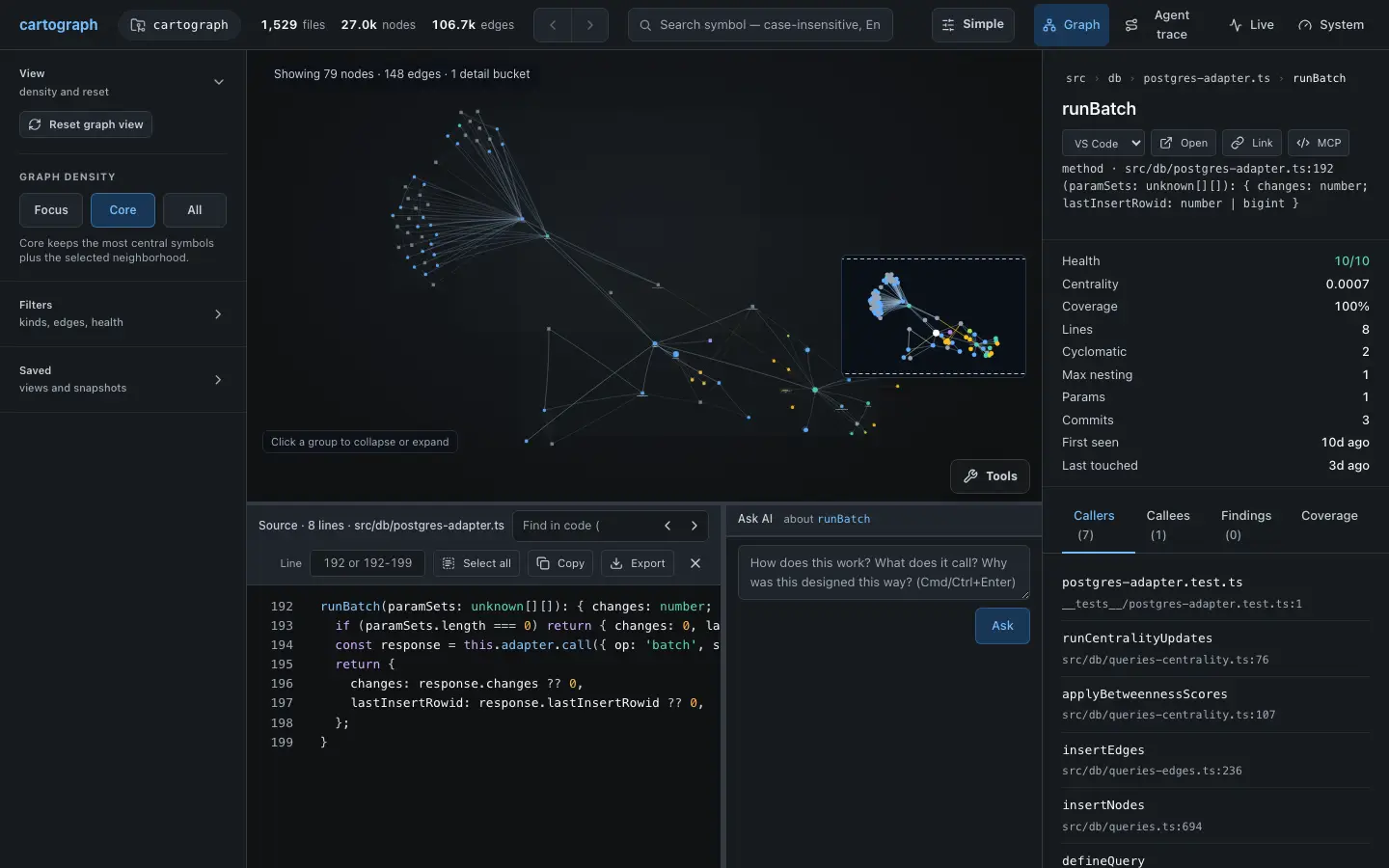Screen dimensions: 1389x868
Task: Click the Open button for runBatch
Action: [x=1184, y=143]
